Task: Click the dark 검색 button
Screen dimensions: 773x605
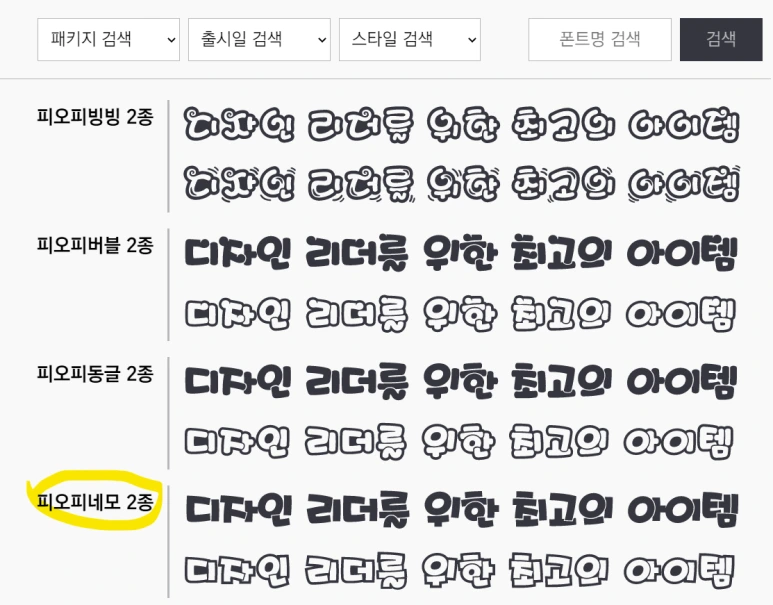Action: tap(721, 39)
